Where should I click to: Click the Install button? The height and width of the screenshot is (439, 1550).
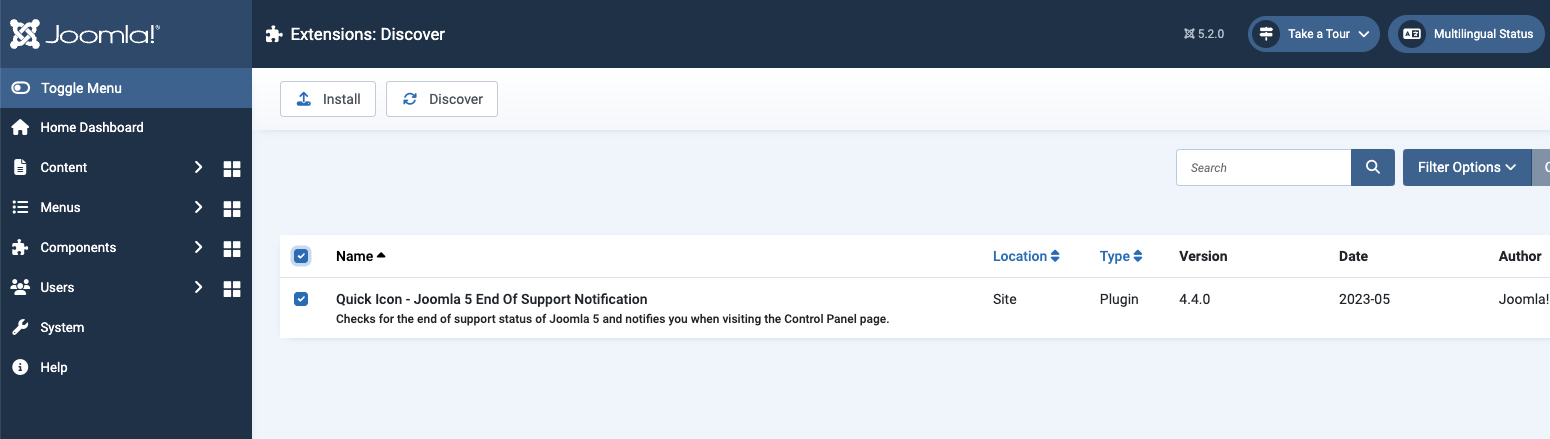[328, 99]
